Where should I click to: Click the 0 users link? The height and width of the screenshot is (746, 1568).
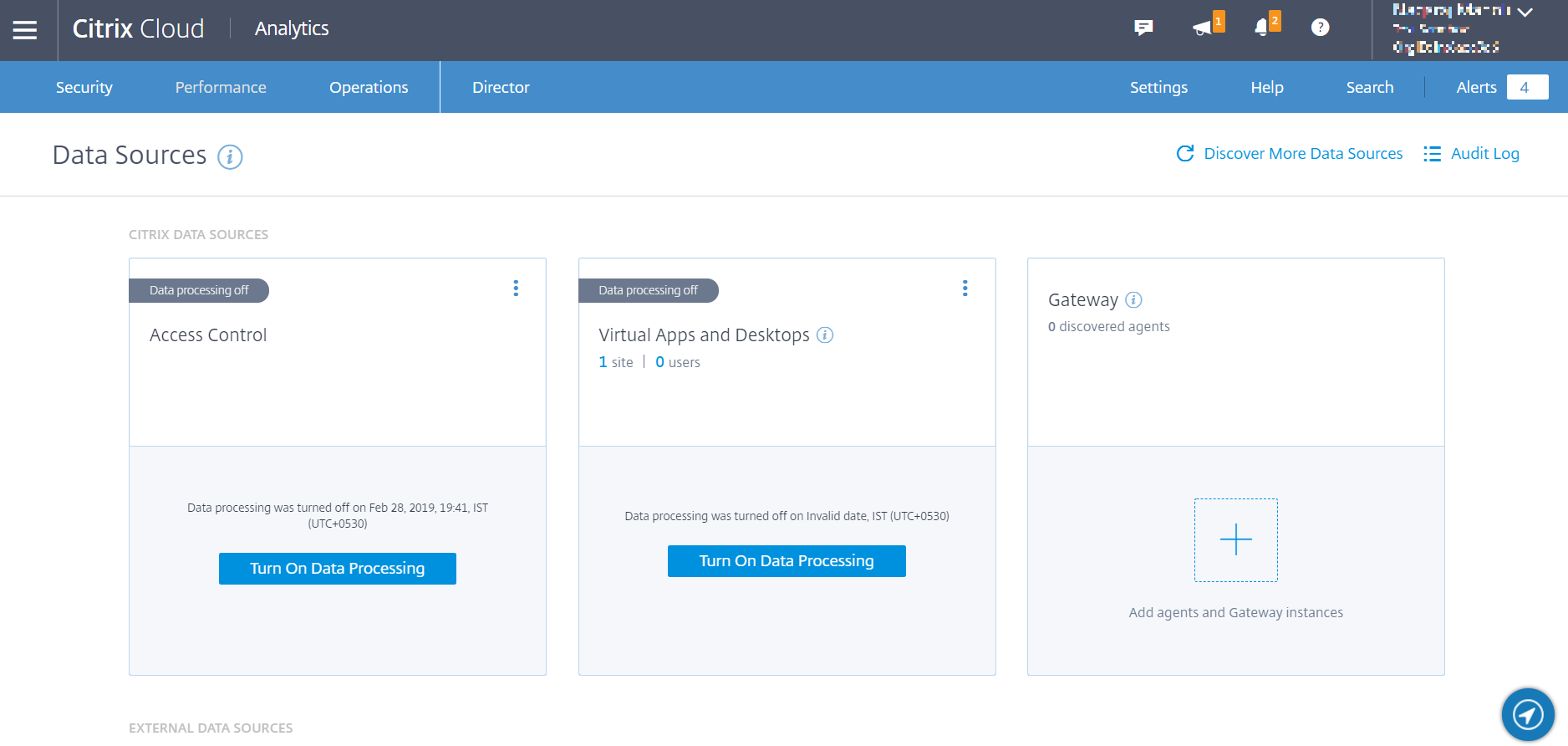click(678, 362)
